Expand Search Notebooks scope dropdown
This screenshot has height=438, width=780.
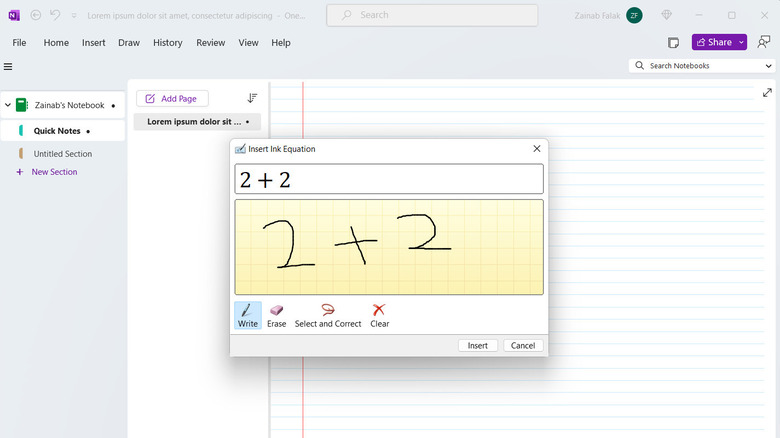pyautogui.click(x=769, y=66)
